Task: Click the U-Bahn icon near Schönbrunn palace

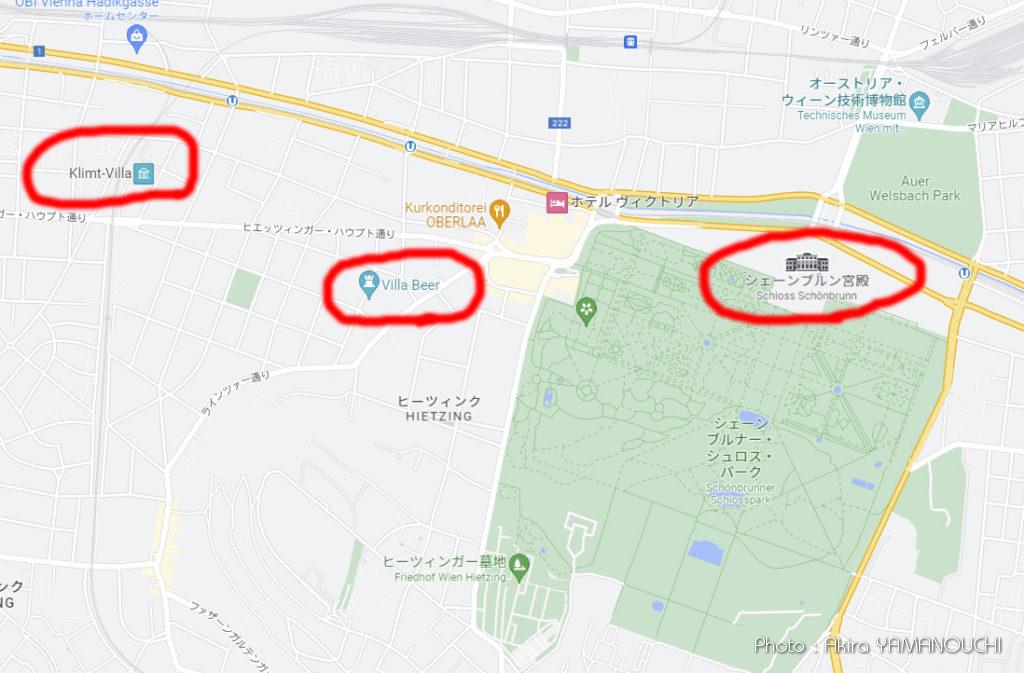Action: [965, 272]
